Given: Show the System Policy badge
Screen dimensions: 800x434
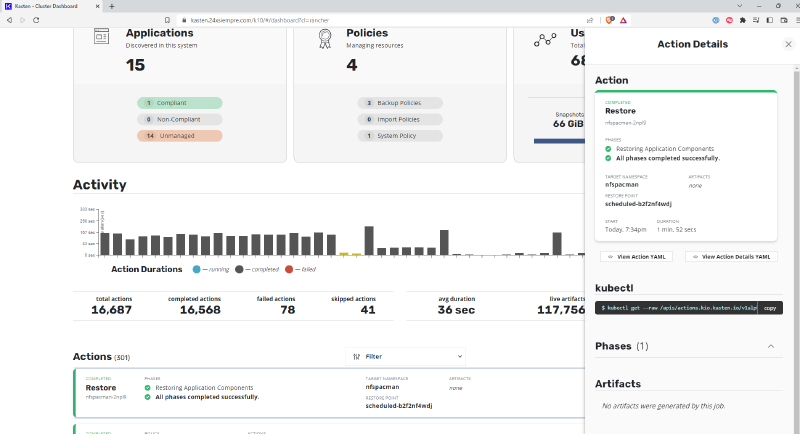Looking at the screenshot, I should tap(400, 136).
